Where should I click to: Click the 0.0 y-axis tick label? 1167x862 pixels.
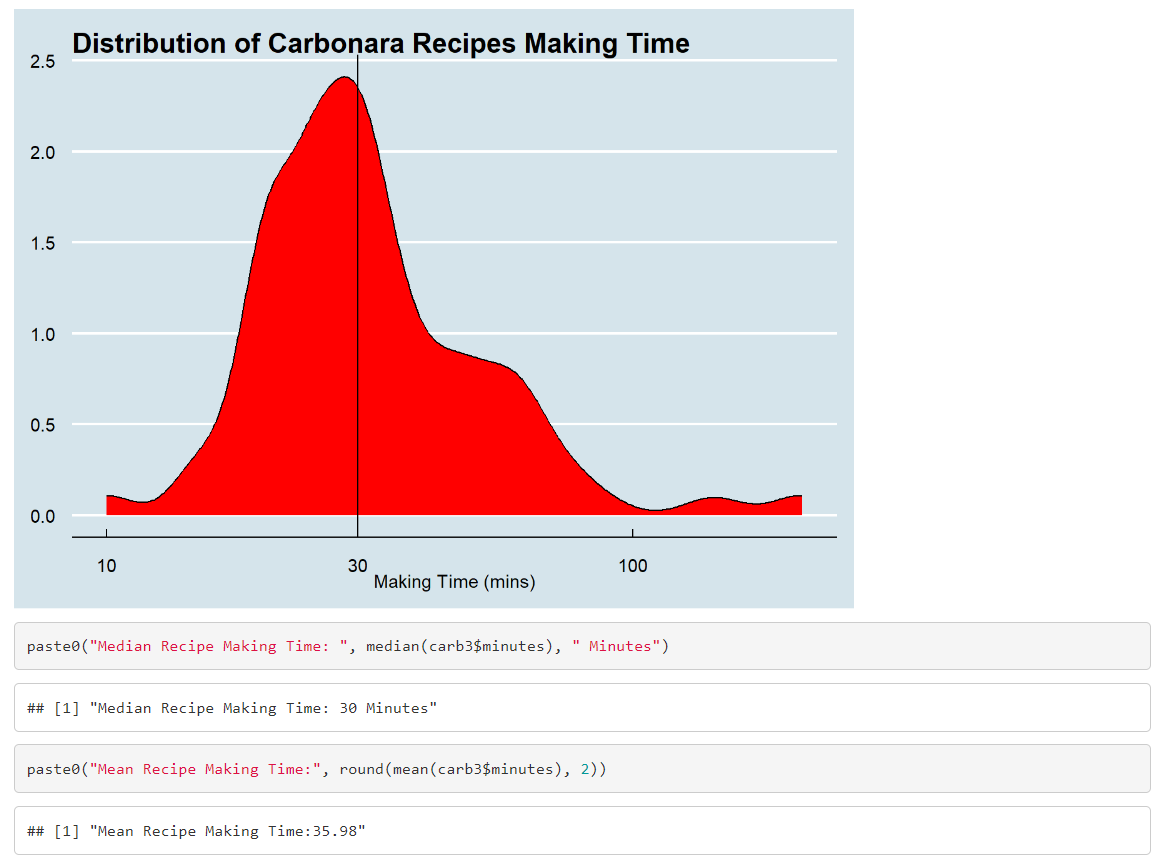point(42,516)
